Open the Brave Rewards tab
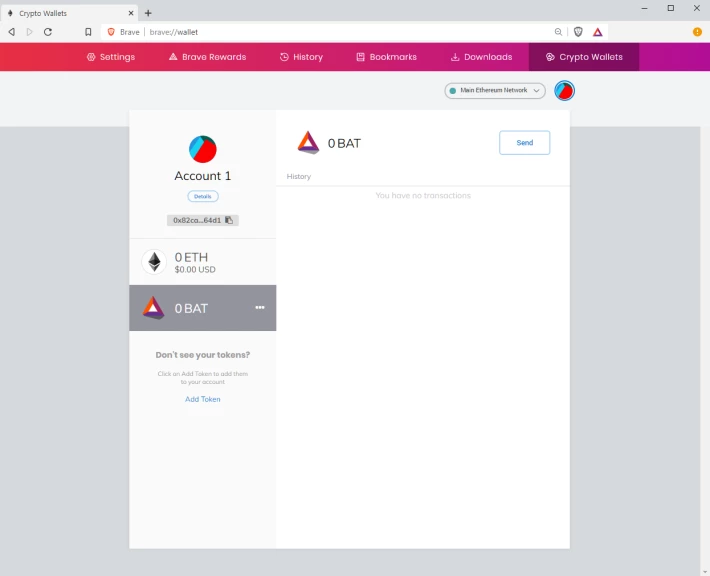The width and height of the screenshot is (710, 576). (207, 57)
